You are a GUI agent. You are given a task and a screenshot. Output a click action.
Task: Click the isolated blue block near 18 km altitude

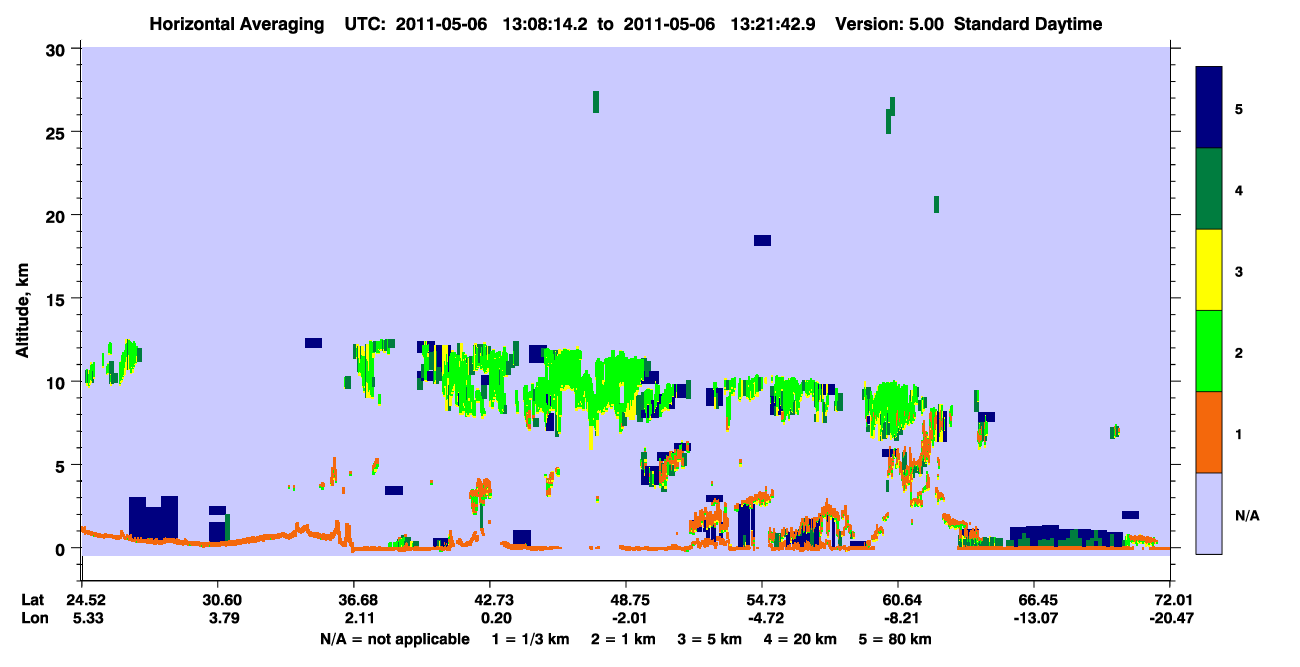click(x=762, y=240)
